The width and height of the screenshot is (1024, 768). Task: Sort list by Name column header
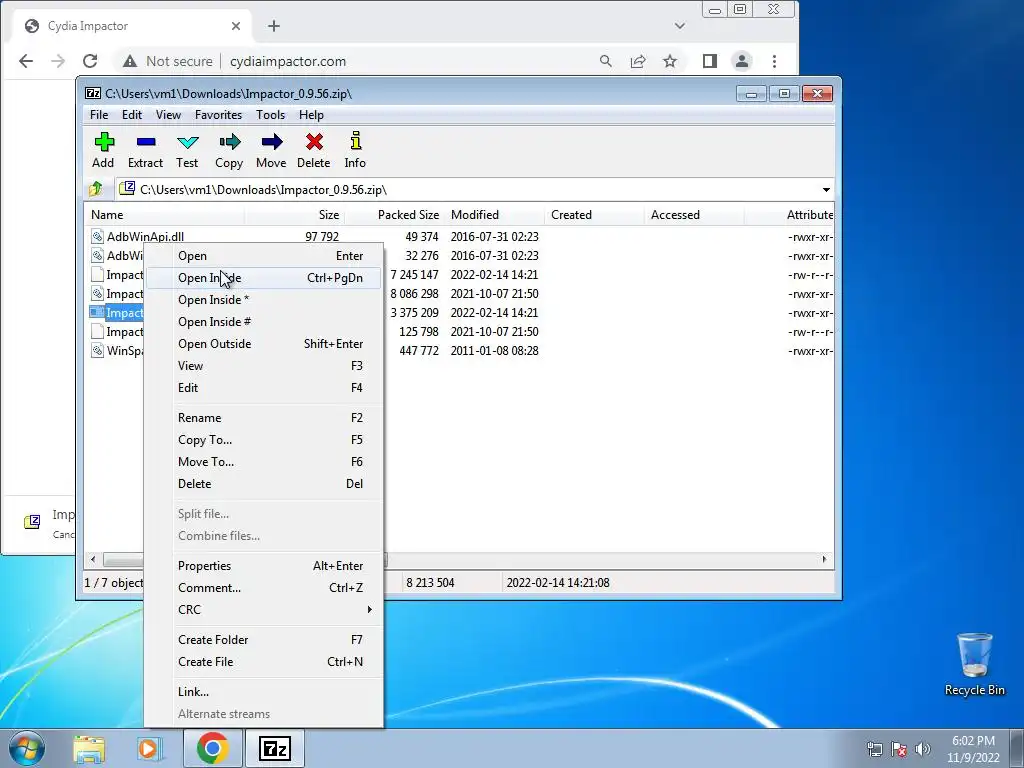point(165,215)
